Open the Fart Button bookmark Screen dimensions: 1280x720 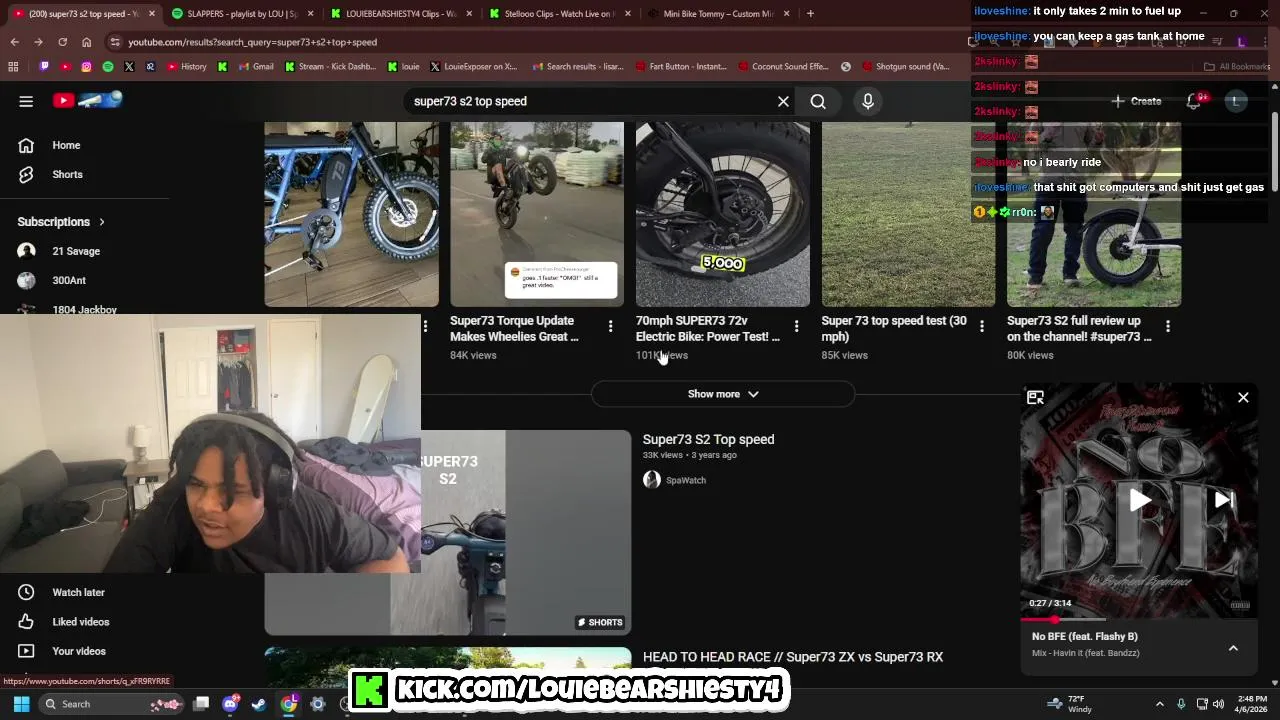pyautogui.click(x=681, y=67)
